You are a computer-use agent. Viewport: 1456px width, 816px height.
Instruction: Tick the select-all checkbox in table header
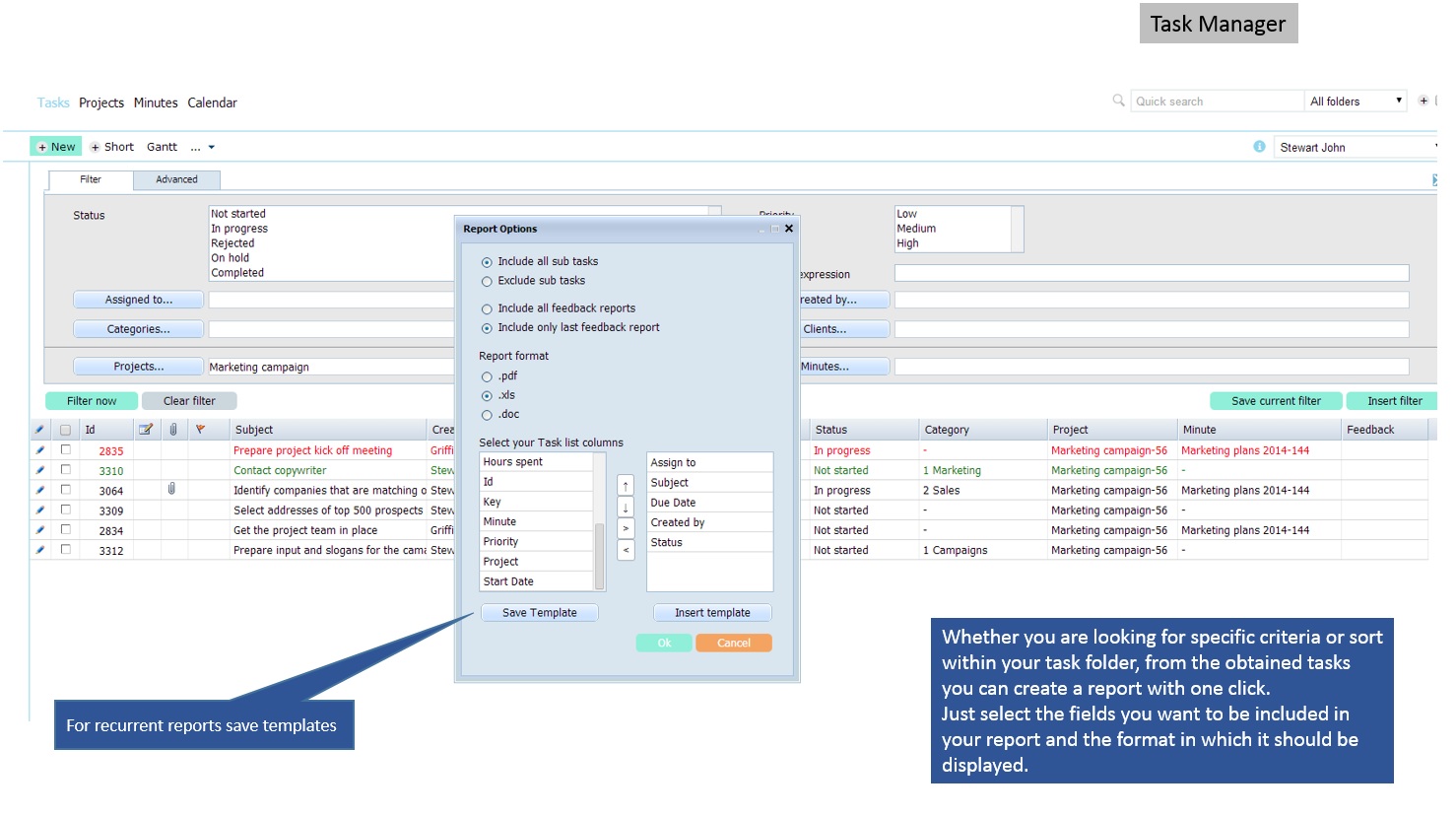tap(66, 430)
